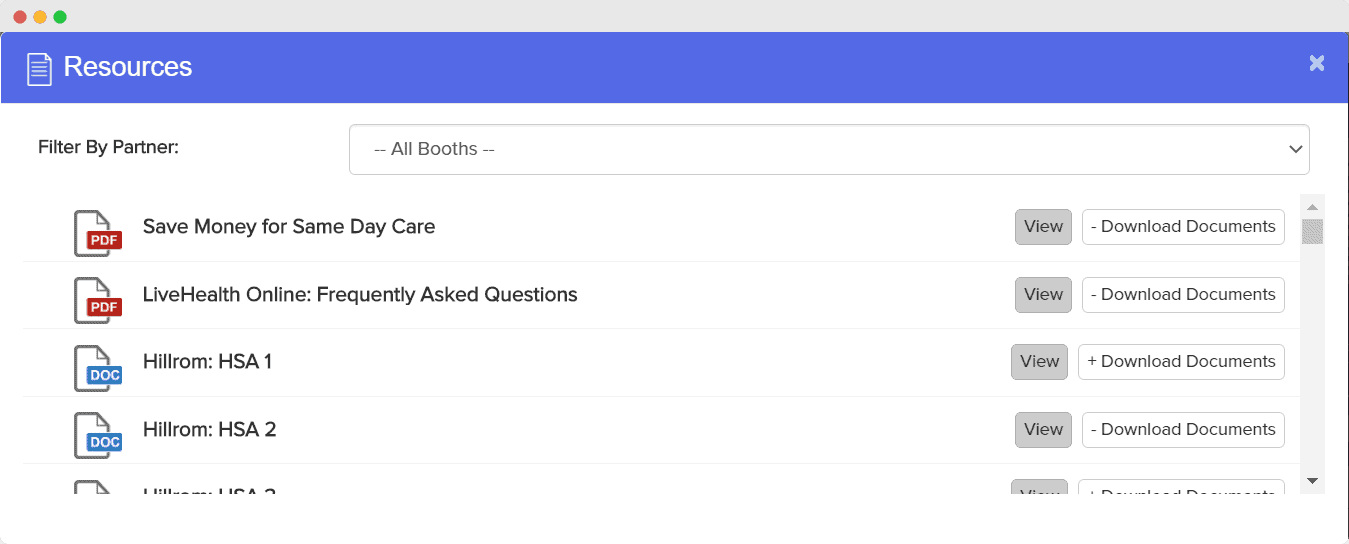Image resolution: width=1349 pixels, height=544 pixels.
Task: Click the DOC icon for Hillrom: HSA 1
Action: pos(97,368)
